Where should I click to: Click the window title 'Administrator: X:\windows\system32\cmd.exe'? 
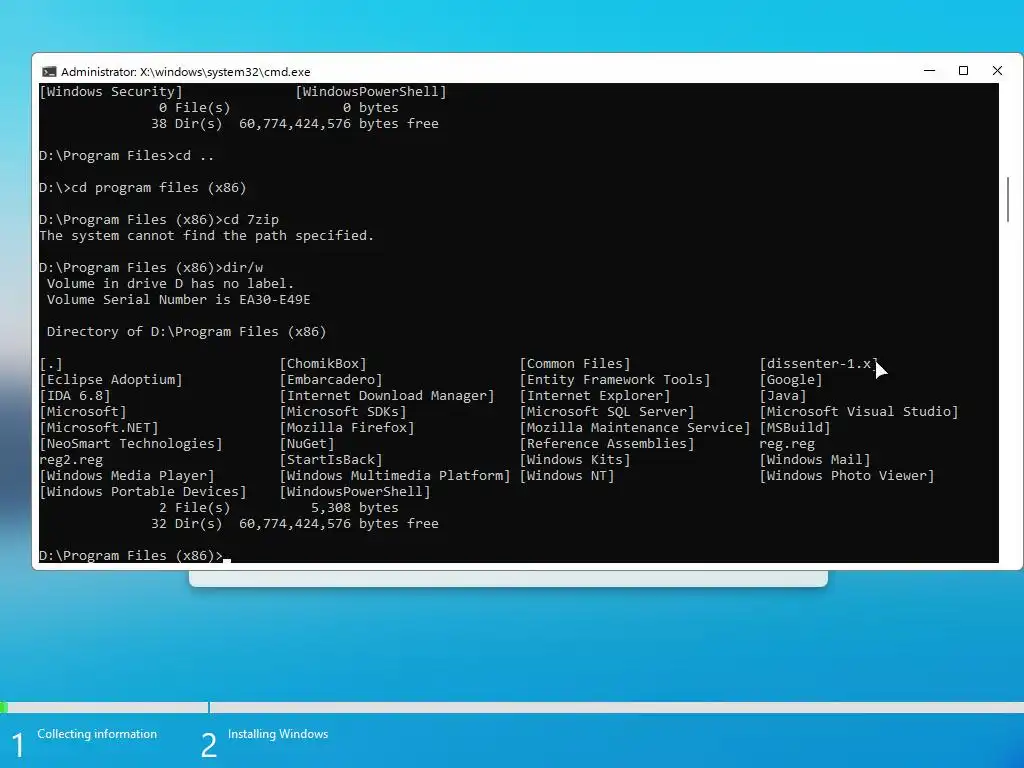click(x=185, y=72)
